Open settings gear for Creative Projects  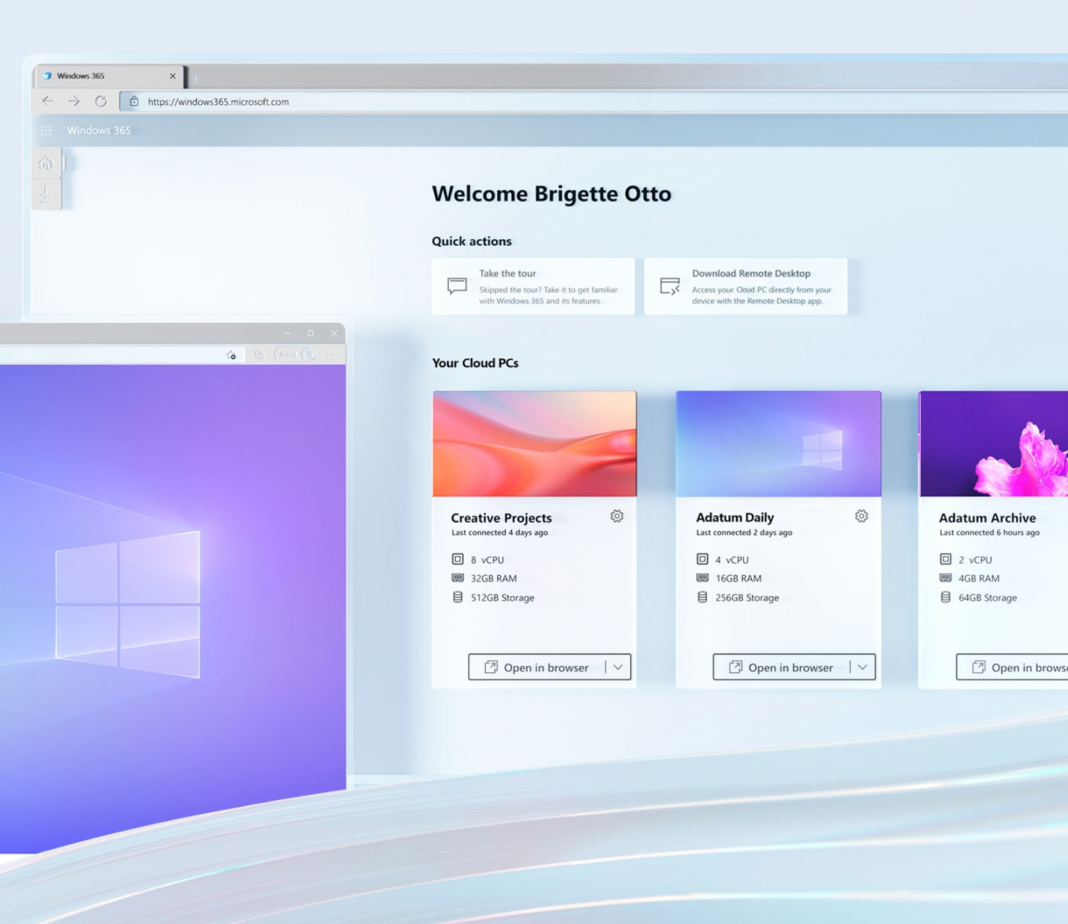[x=616, y=516]
